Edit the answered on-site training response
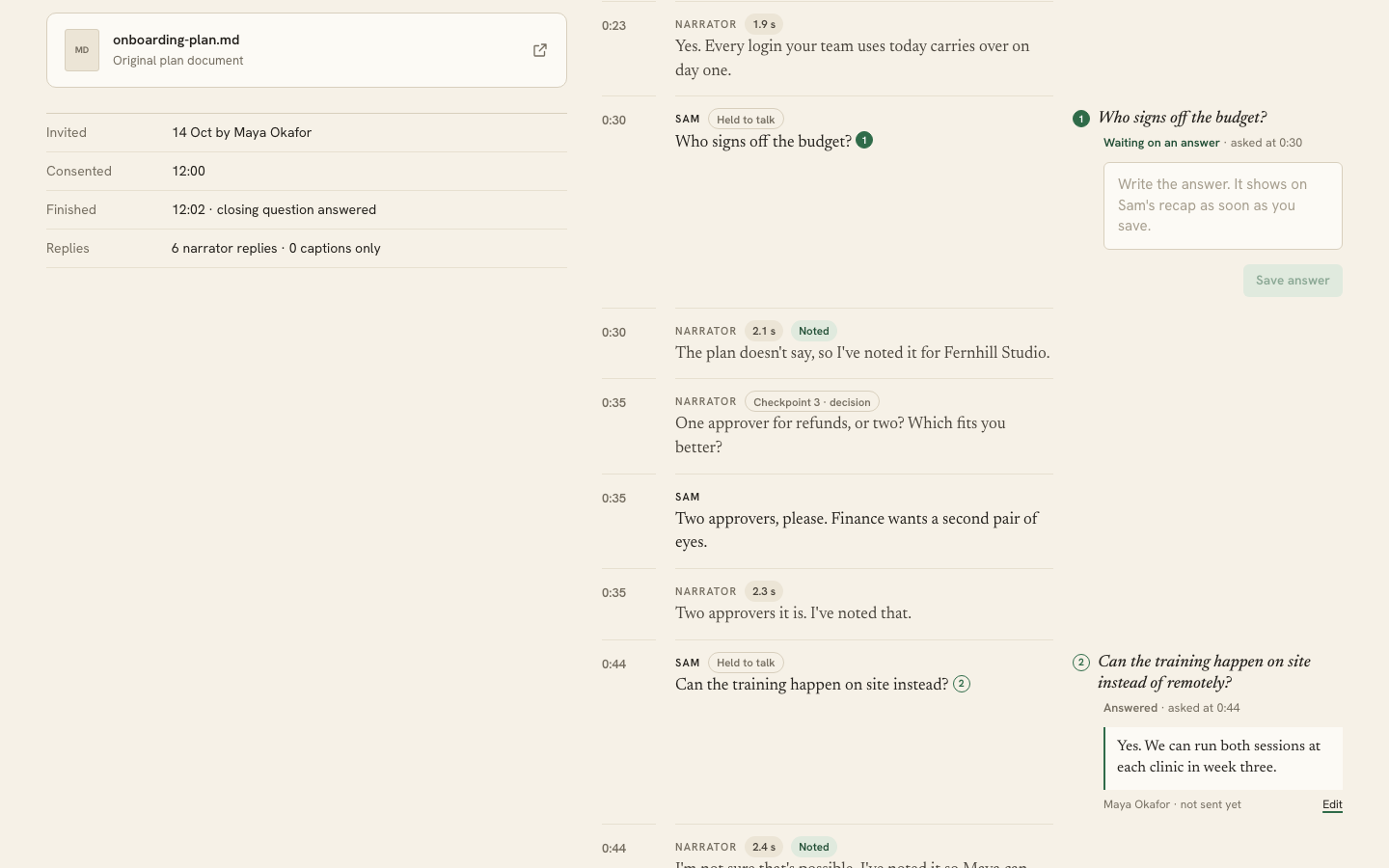The height and width of the screenshot is (868, 1389). (x=1332, y=804)
